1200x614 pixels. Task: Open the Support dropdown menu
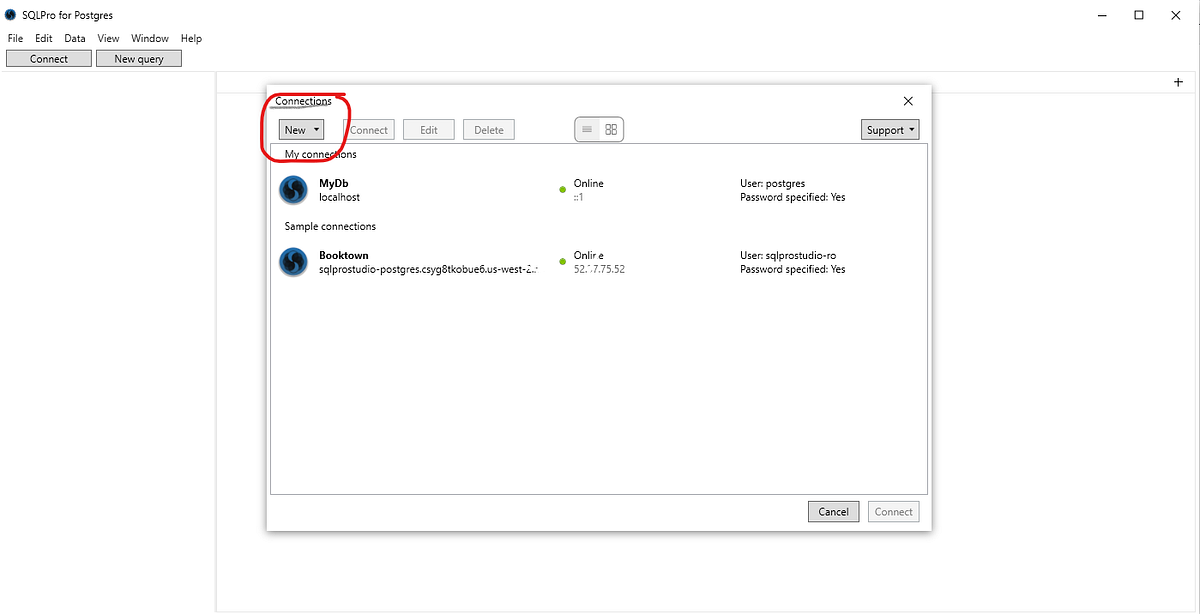click(889, 129)
